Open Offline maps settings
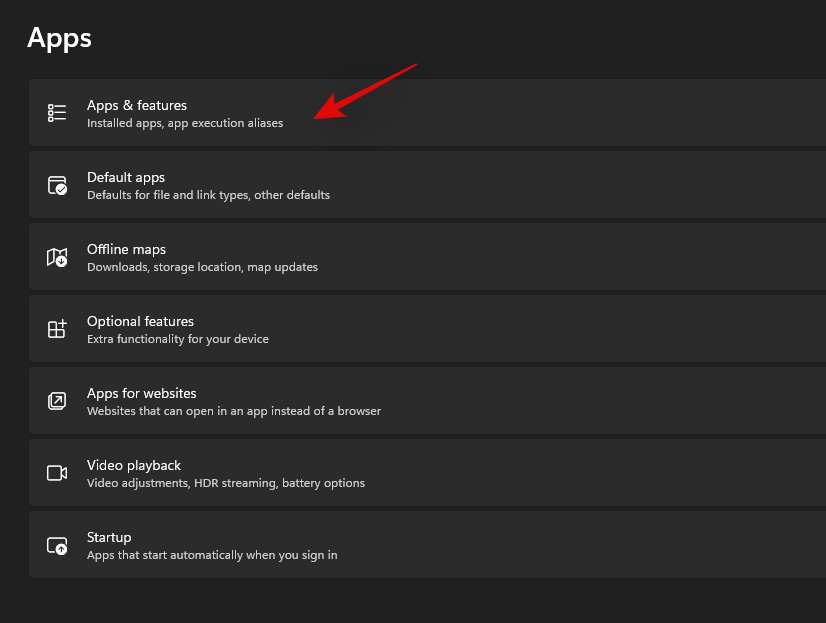Viewport: 826px width, 623px height. coord(427,257)
